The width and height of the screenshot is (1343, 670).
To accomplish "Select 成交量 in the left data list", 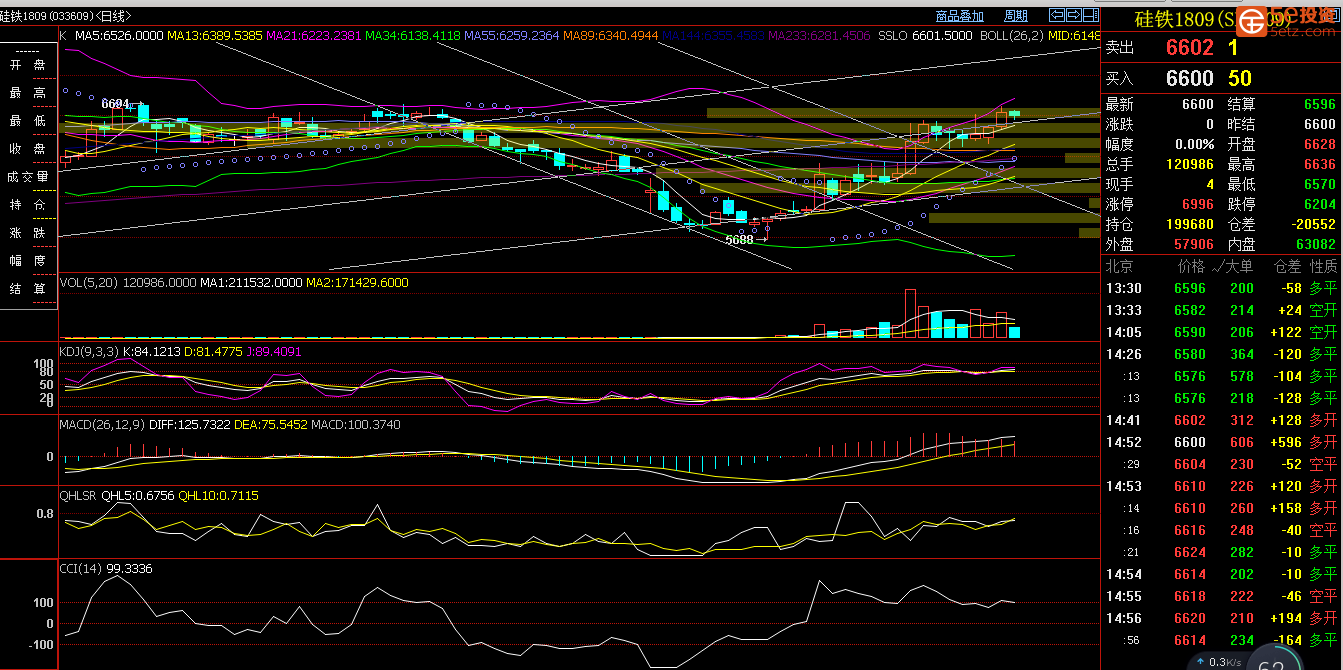I will [x=28, y=177].
